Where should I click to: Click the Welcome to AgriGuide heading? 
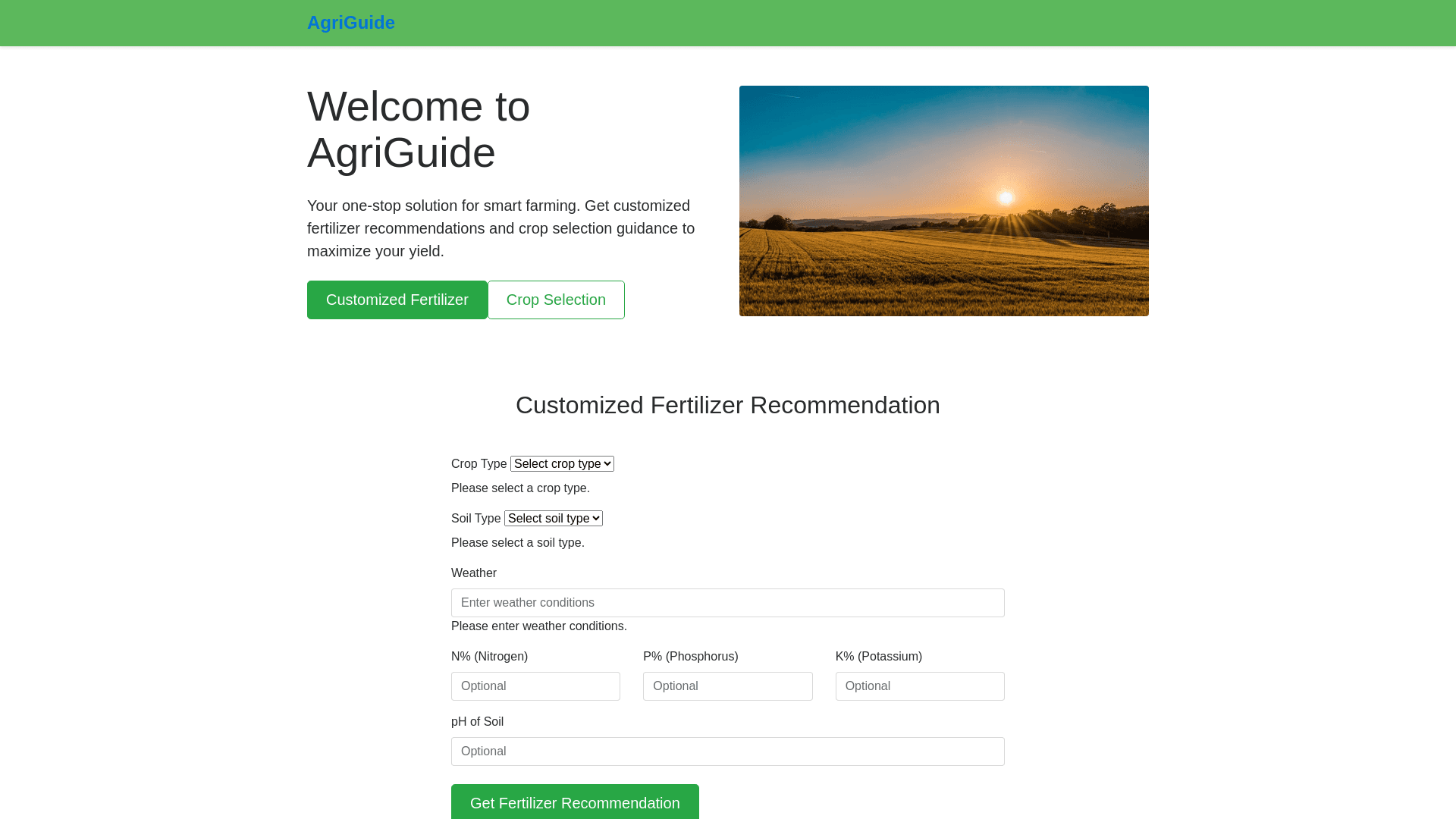tap(419, 129)
